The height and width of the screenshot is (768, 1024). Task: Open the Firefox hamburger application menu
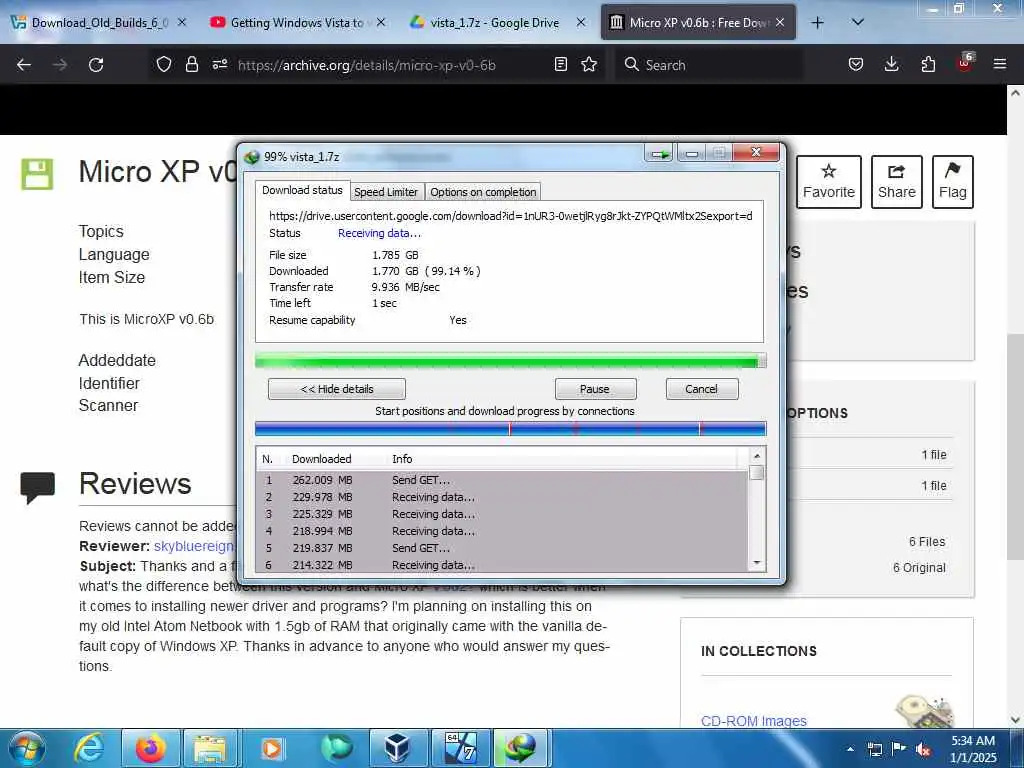point(1000,65)
